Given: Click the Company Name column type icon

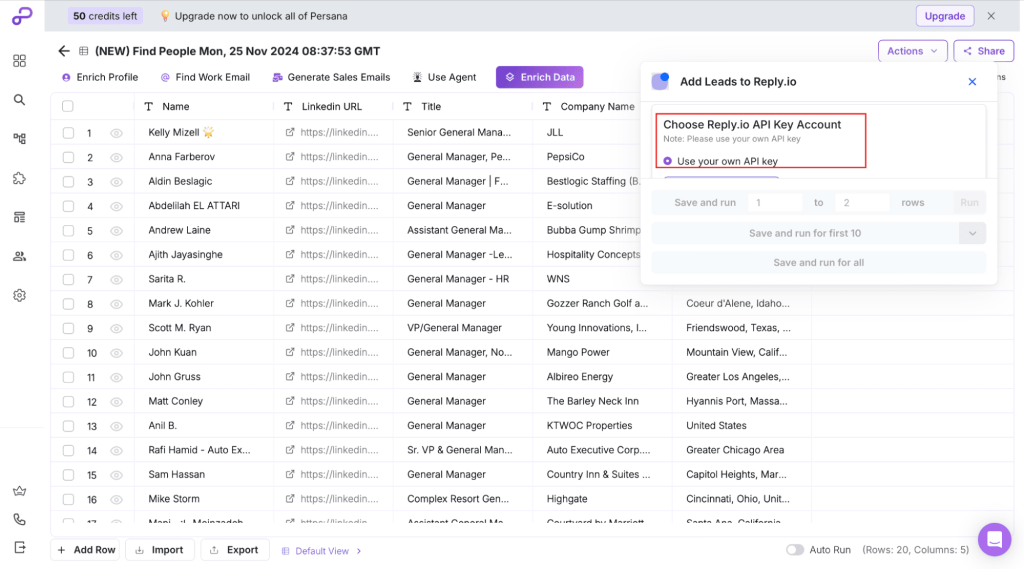Looking at the screenshot, I should (x=547, y=106).
